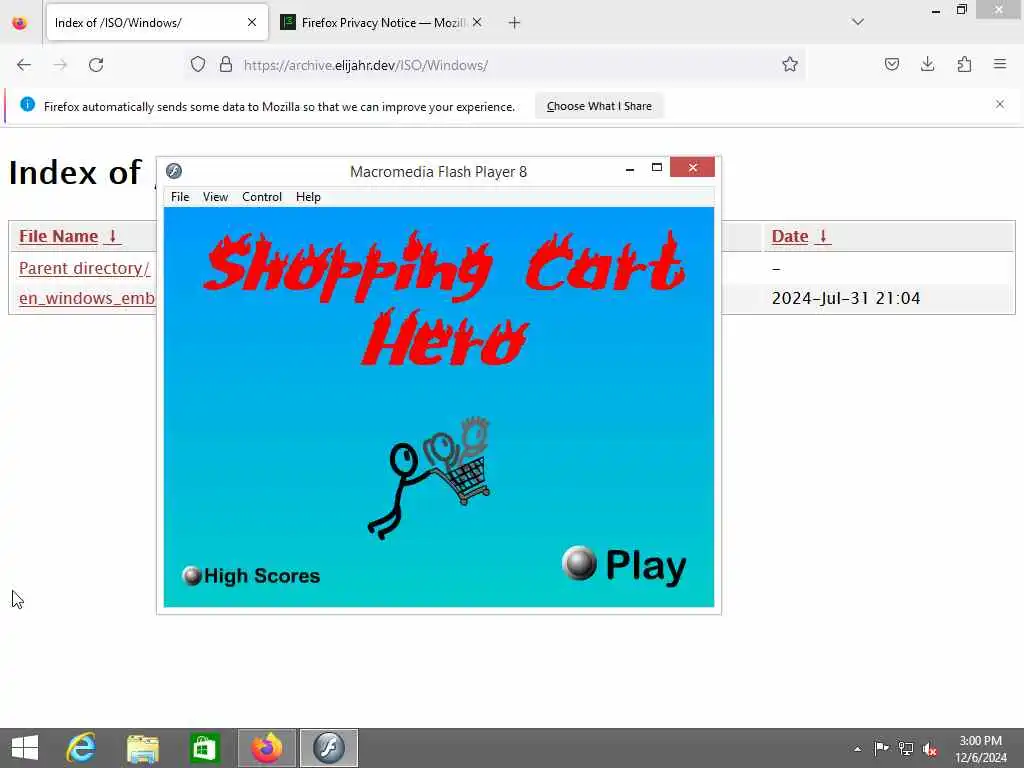Click the notification info icon
Image resolution: width=1024 pixels, height=768 pixels.
(27, 104)
